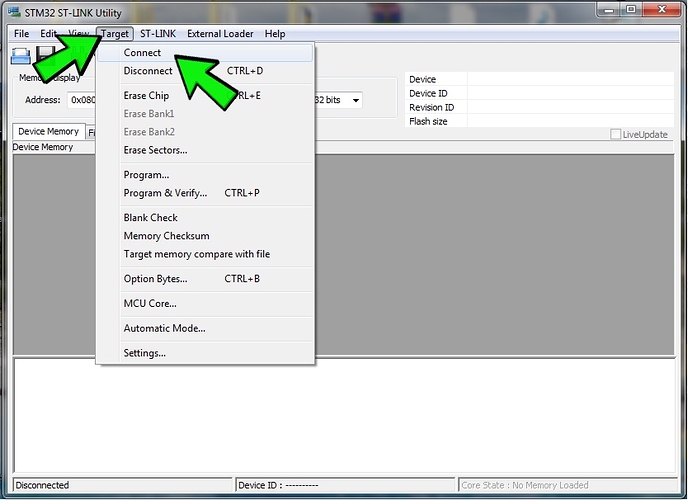Click Memory Checksum menu item
This screenshot has height=500, width=688.
click(205, 236)
